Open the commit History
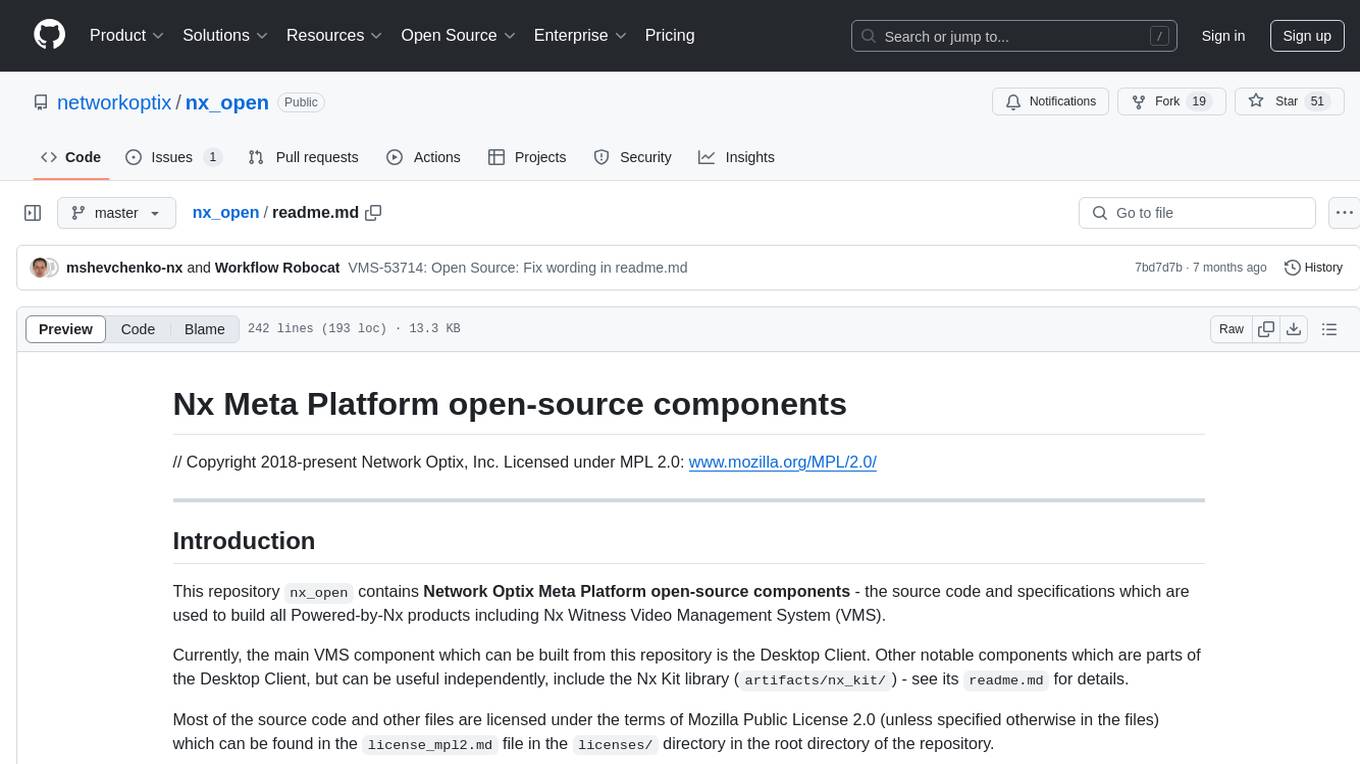This screenshot has height=764, width=1360. tap(1313, 268)
